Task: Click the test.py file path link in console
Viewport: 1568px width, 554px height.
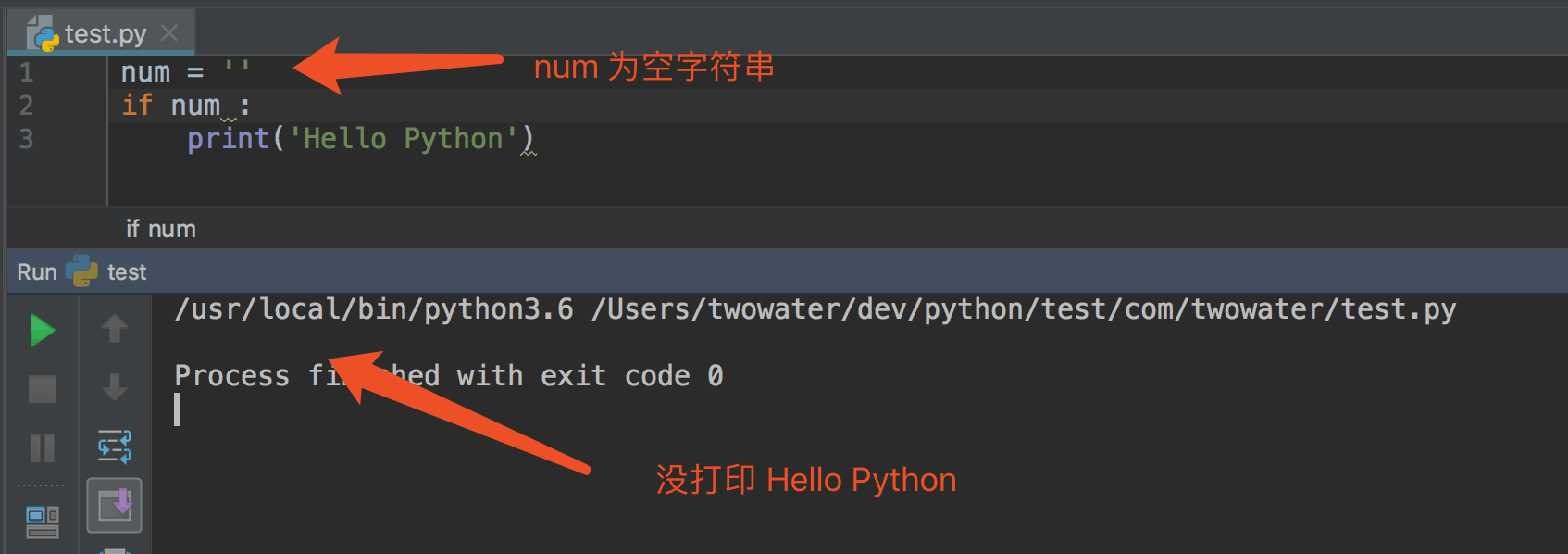Action: pyautogui.click(x=1023, y=309)
